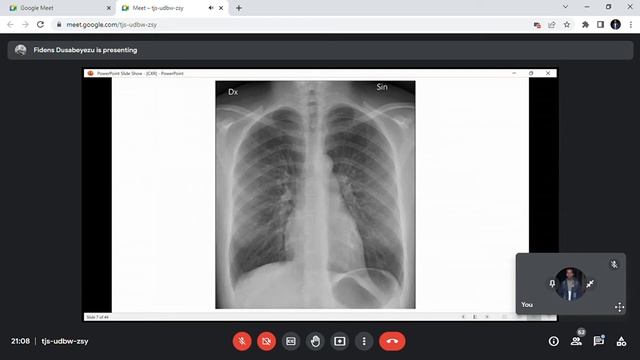
Task: Click the PowerPoint Slide Show title text
Action: coord(140,73)
